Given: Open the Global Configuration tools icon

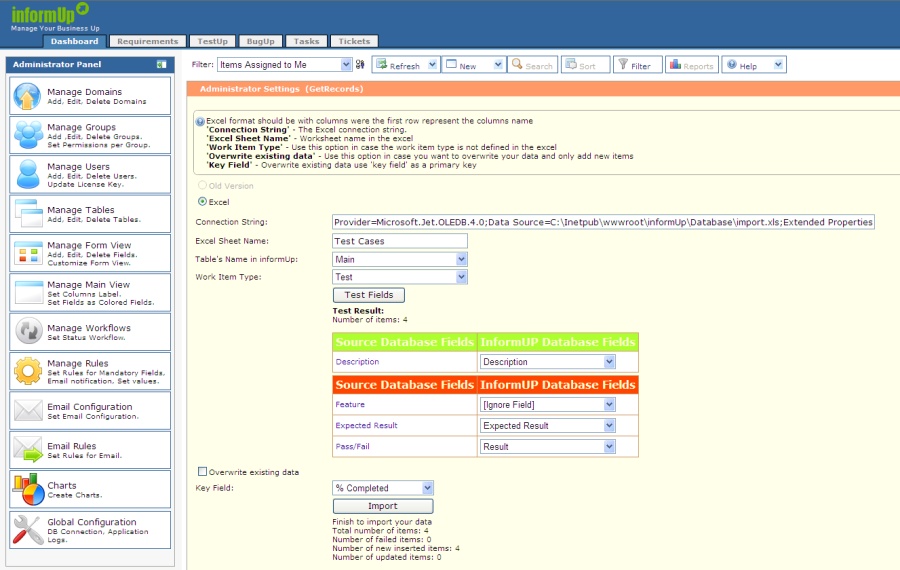Looking at the screenshot, I should (28, 529).
